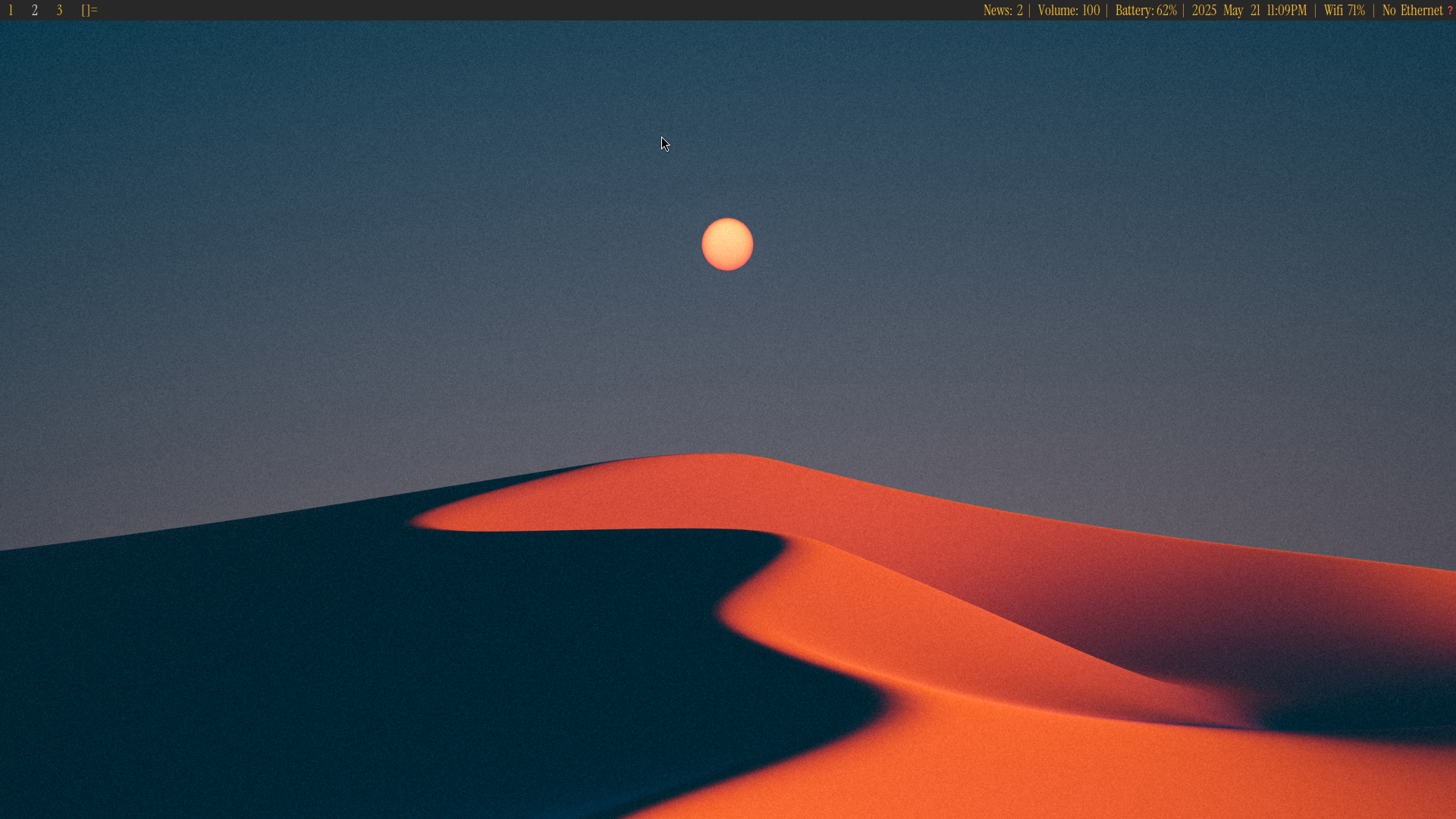Click the Wifi 71% status
This screenshot has width=1456, height=819.
[x=1344, y=11]
